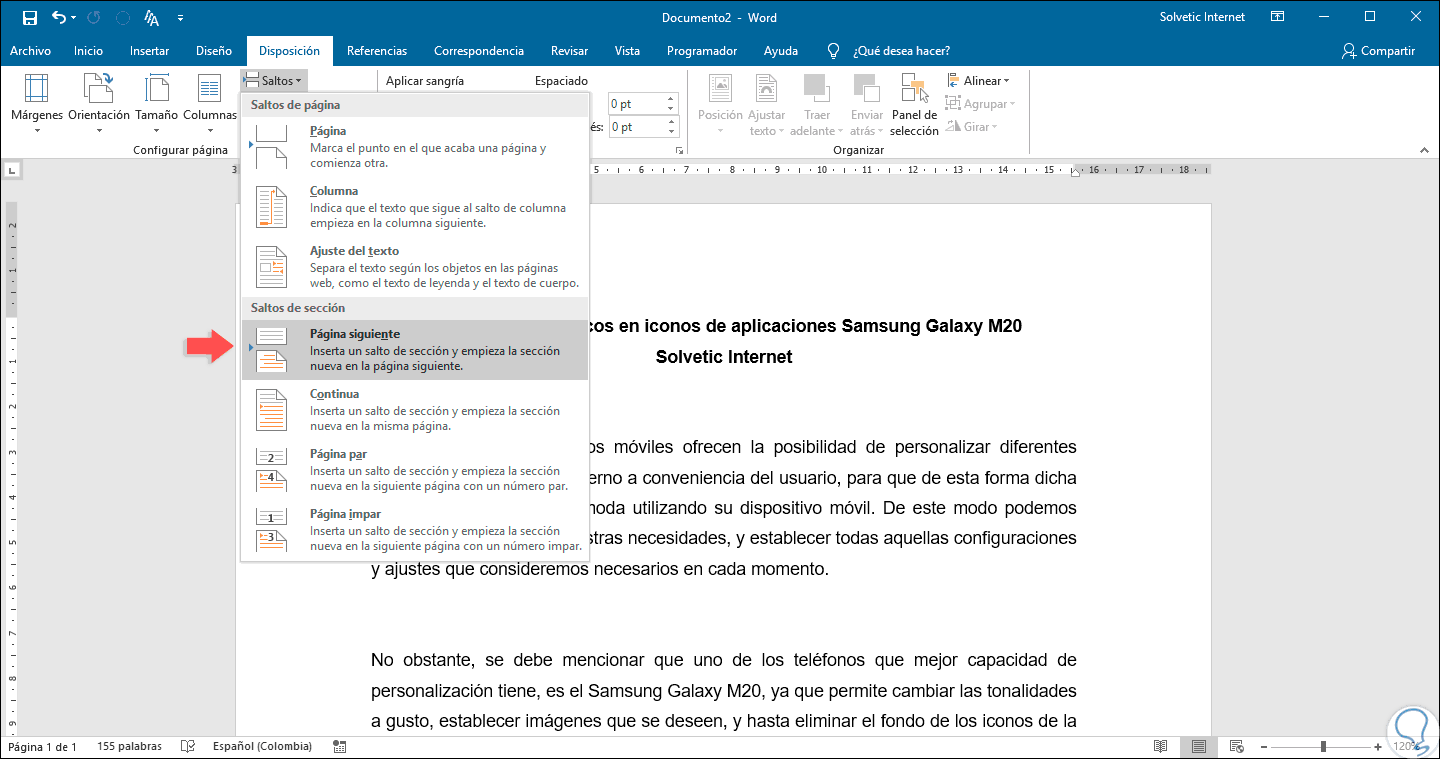Open the Orientación options
This screenshot has height=759, width=1440.
99,104
